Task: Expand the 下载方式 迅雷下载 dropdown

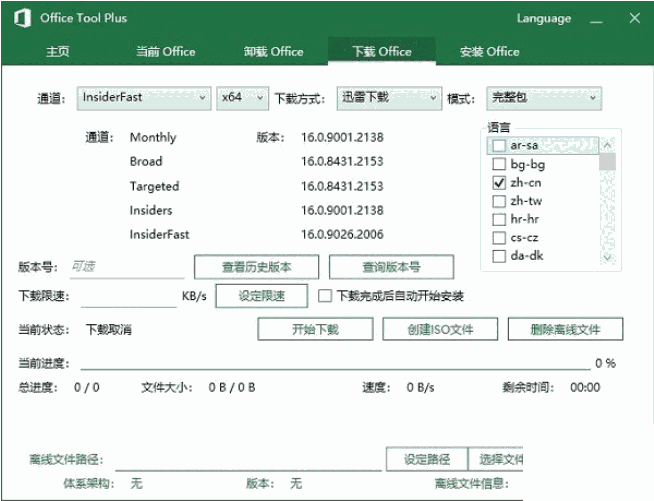Action: 388,97
